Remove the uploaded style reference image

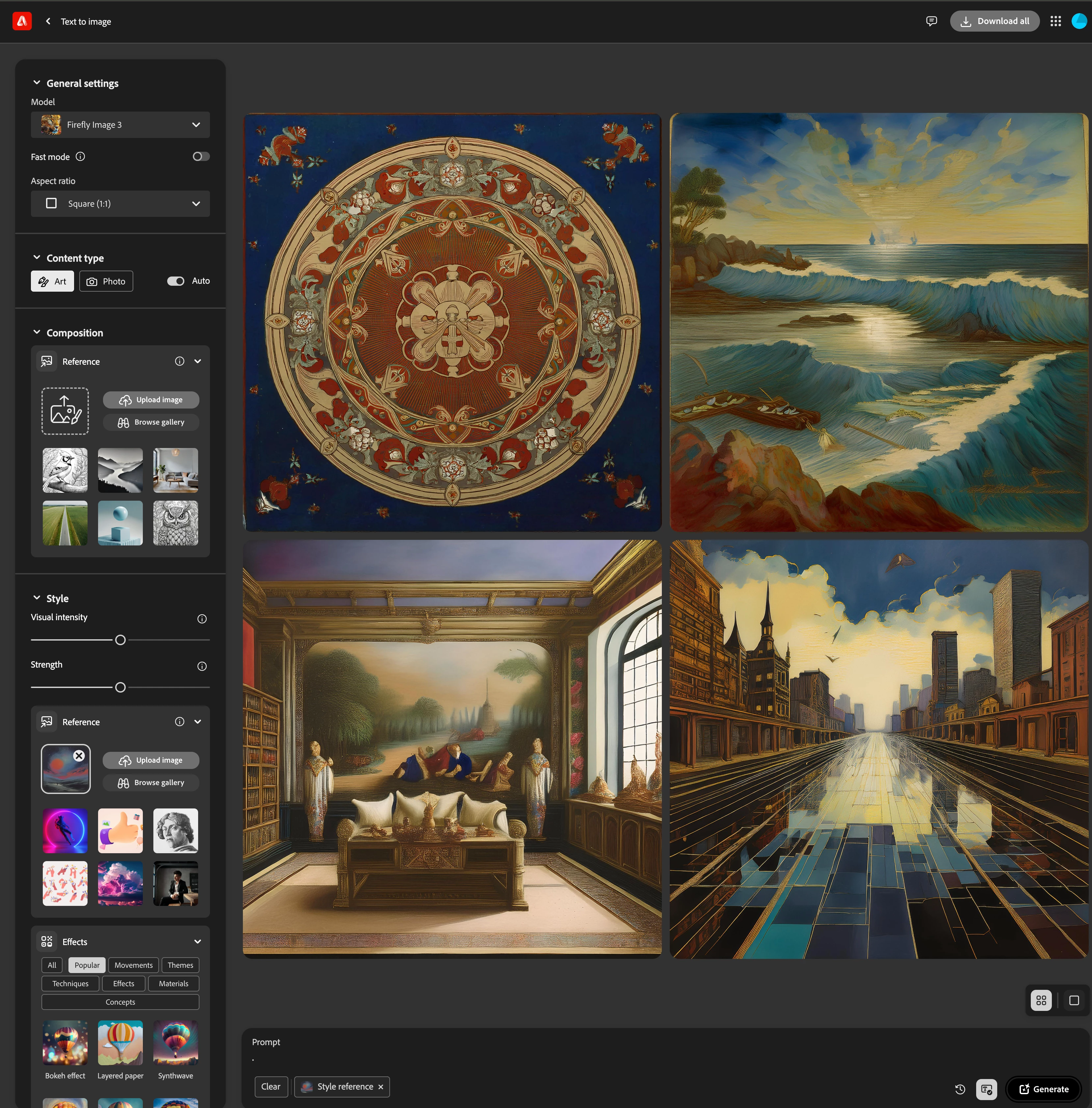80,756
